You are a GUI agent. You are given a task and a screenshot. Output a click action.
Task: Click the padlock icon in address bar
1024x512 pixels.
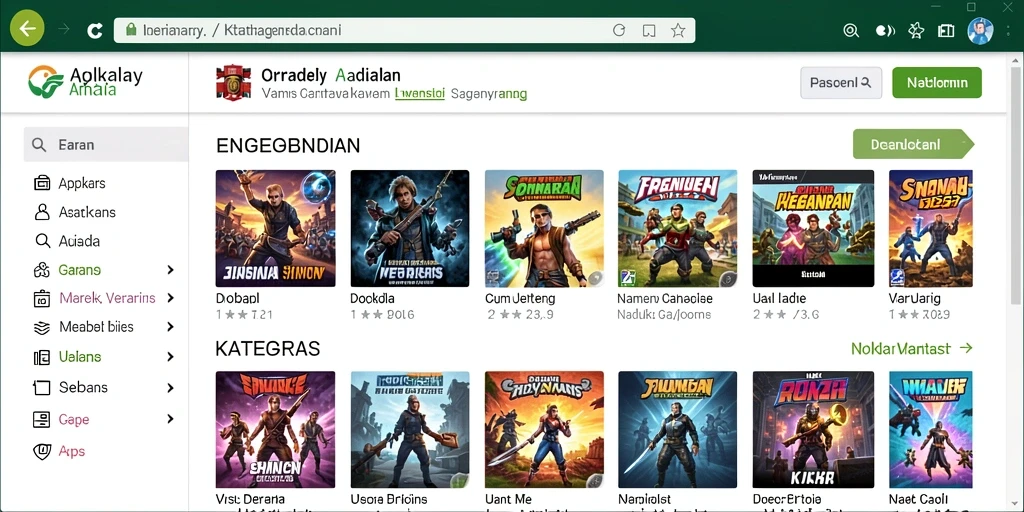[131, 29]
